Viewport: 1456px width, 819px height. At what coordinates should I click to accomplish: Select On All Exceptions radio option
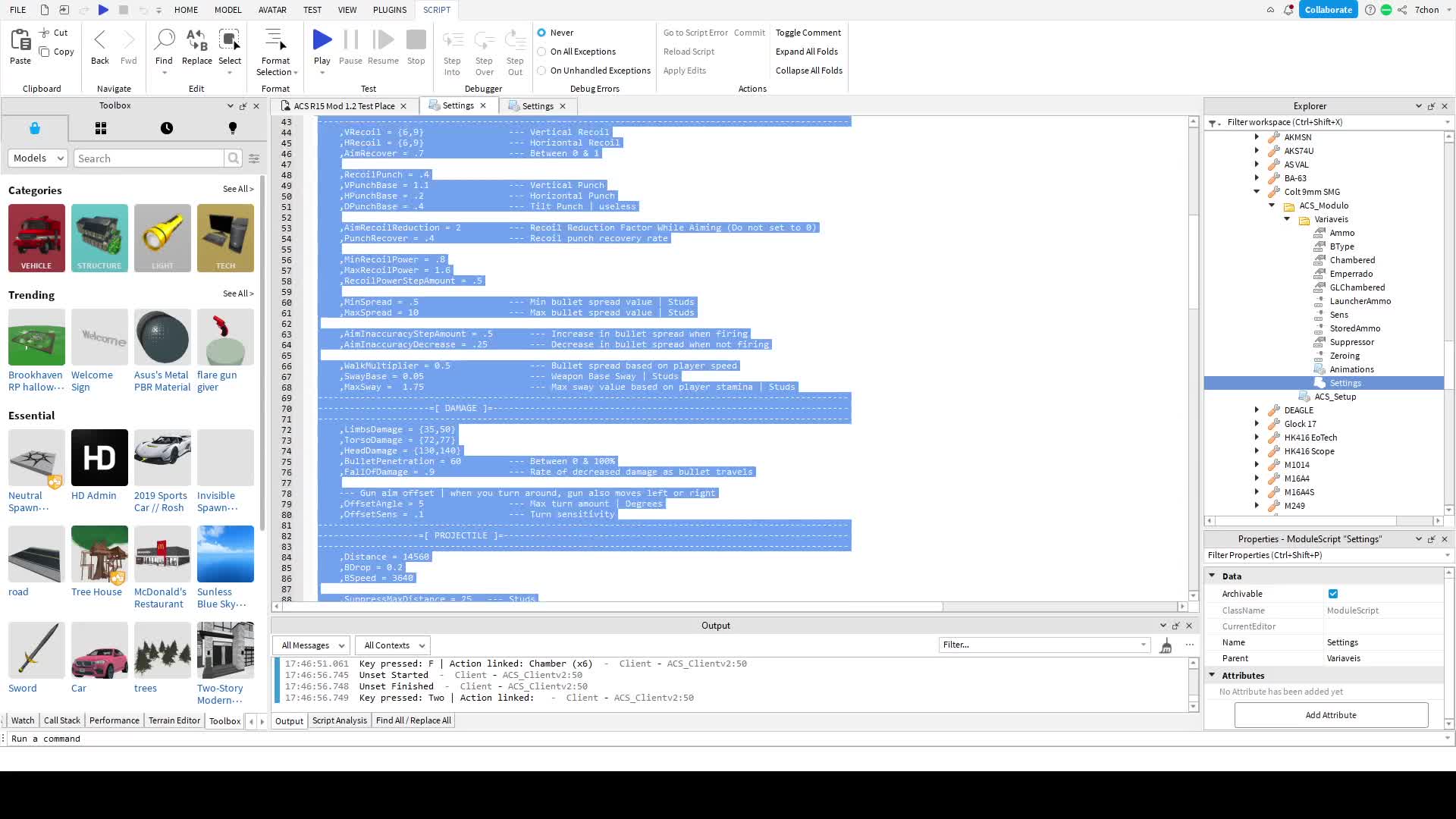pos(541,52)
